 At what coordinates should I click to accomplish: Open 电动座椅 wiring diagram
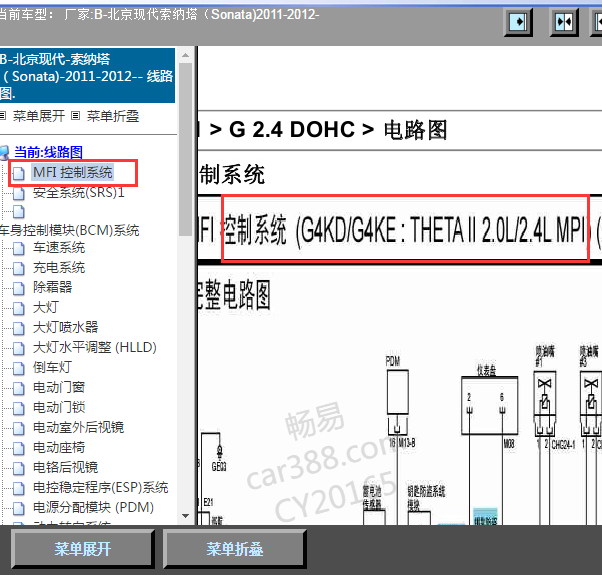pyautogui.click(x=59, y=447)
